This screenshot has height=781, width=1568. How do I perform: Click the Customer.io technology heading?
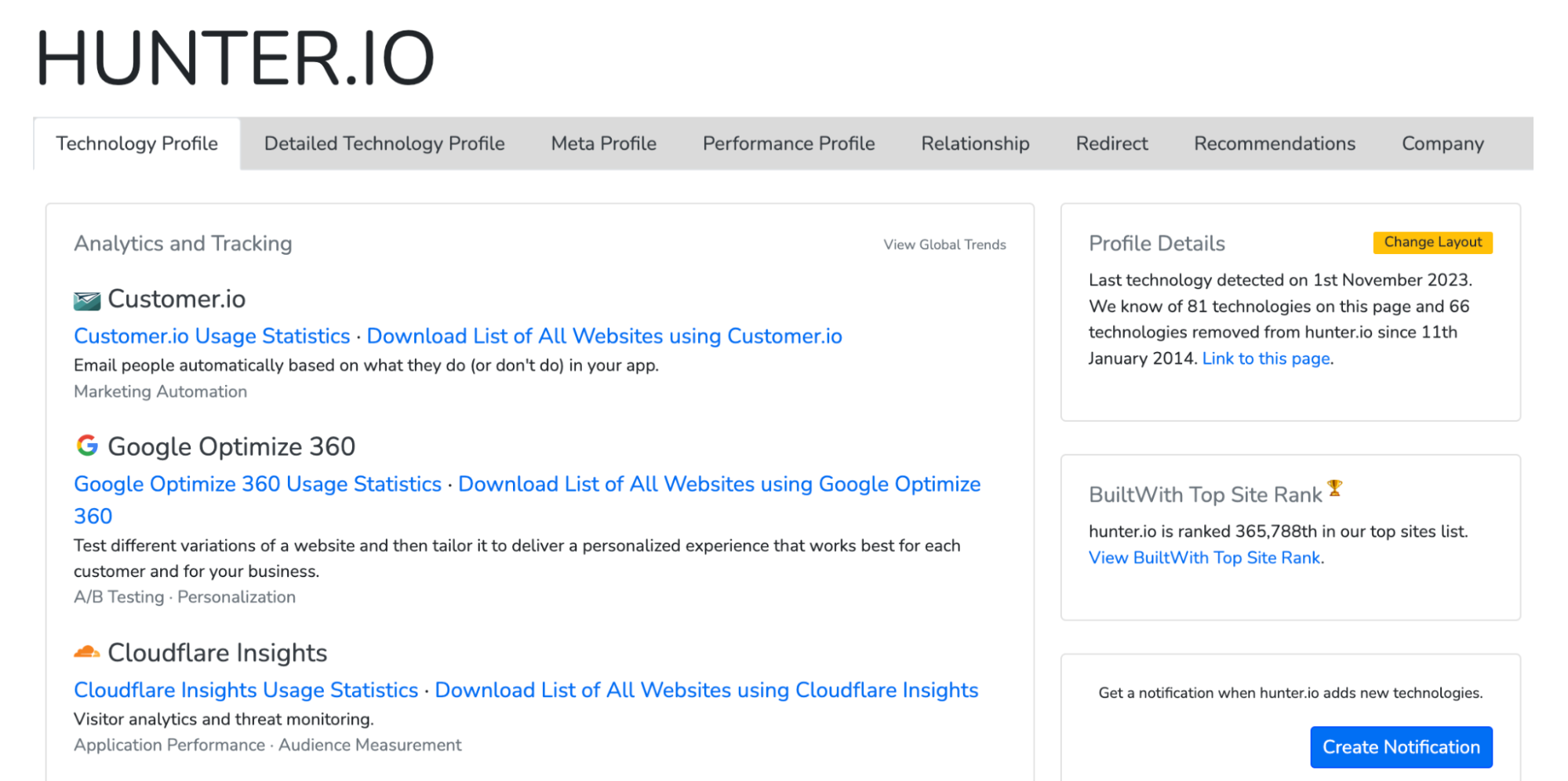(176, 299)
